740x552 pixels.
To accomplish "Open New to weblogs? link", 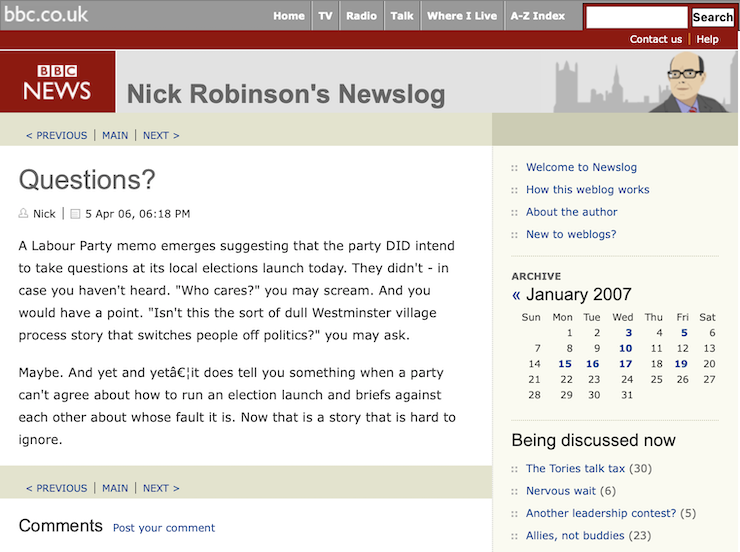I will click(571, 234).
